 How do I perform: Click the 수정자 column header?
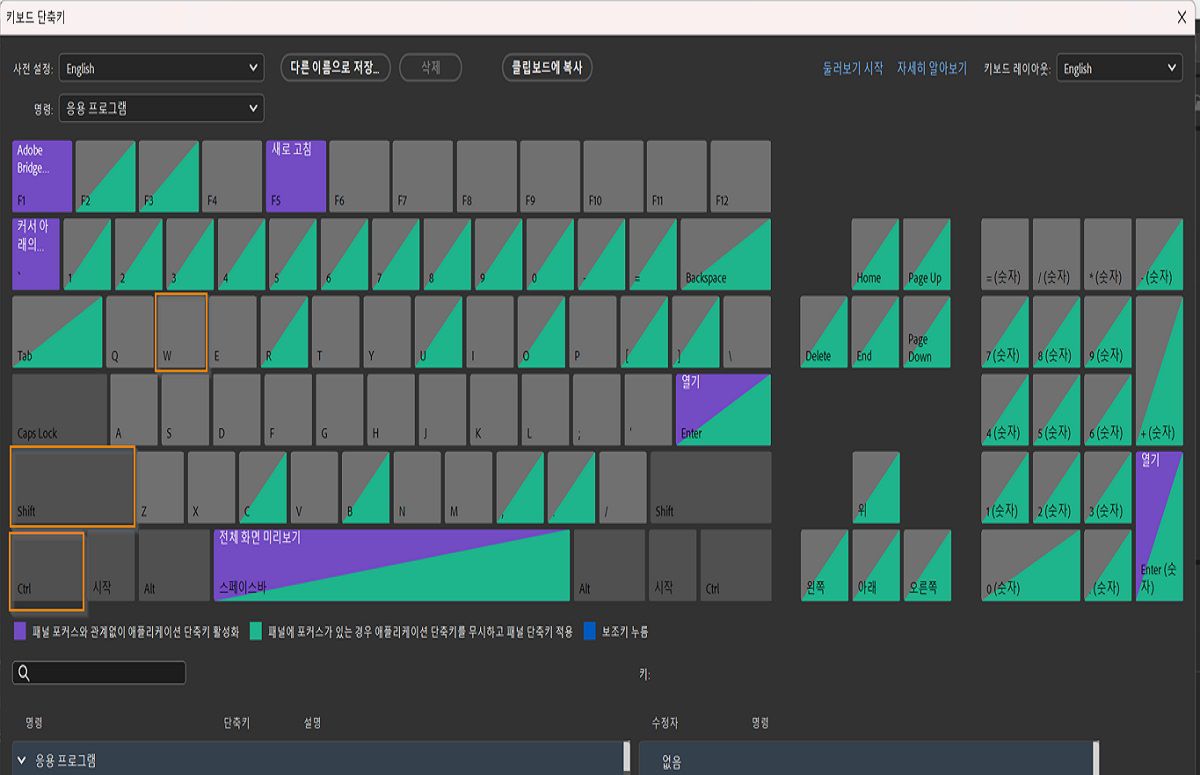tap(665, 722)
